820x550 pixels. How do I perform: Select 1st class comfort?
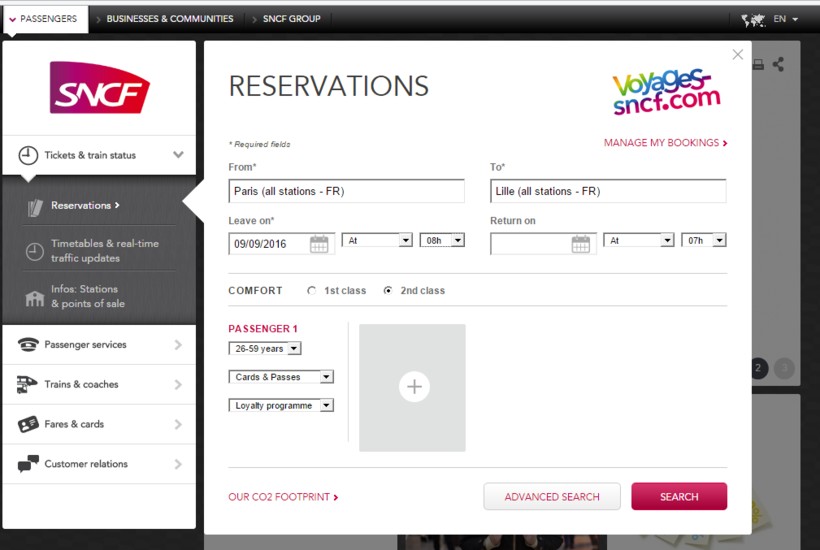[312, 291]
